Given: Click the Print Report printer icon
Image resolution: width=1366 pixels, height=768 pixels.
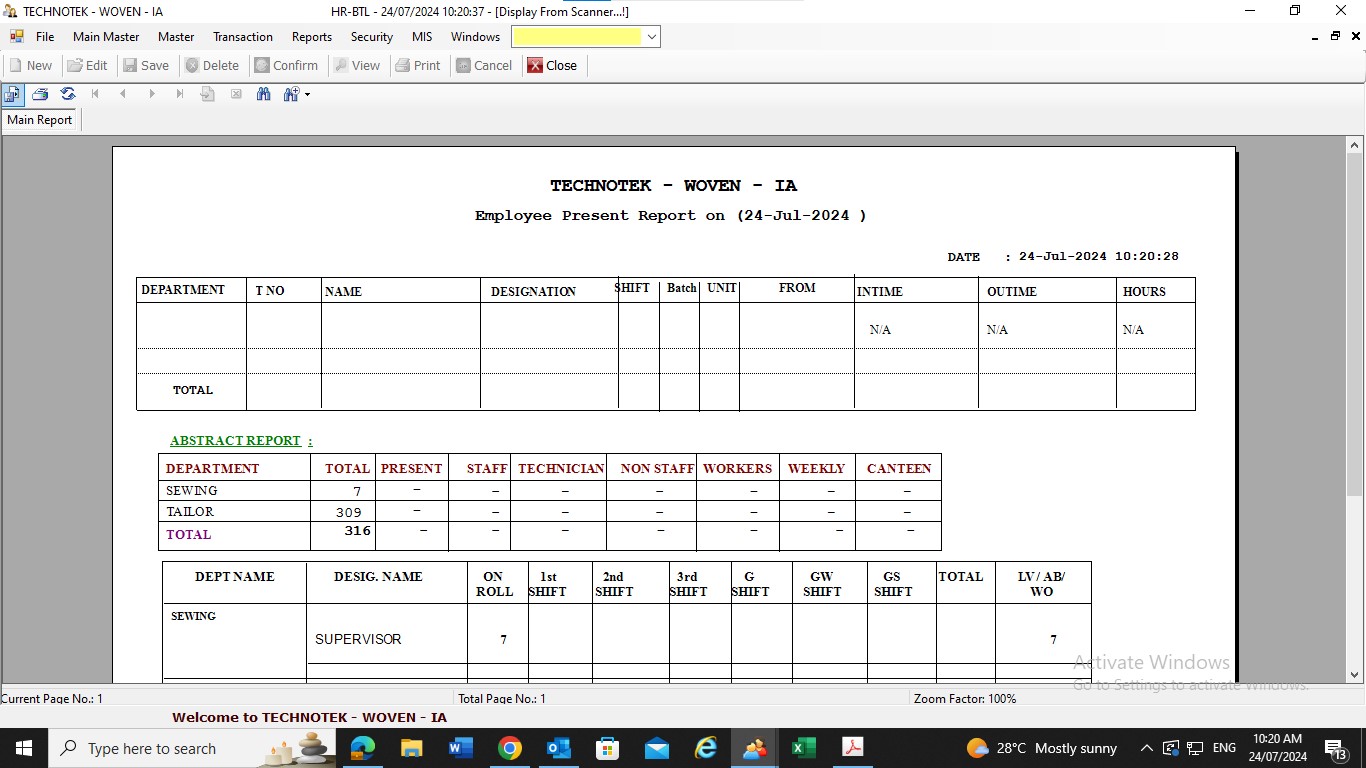Looking at the screenshot, I should [x=40, y=94].
